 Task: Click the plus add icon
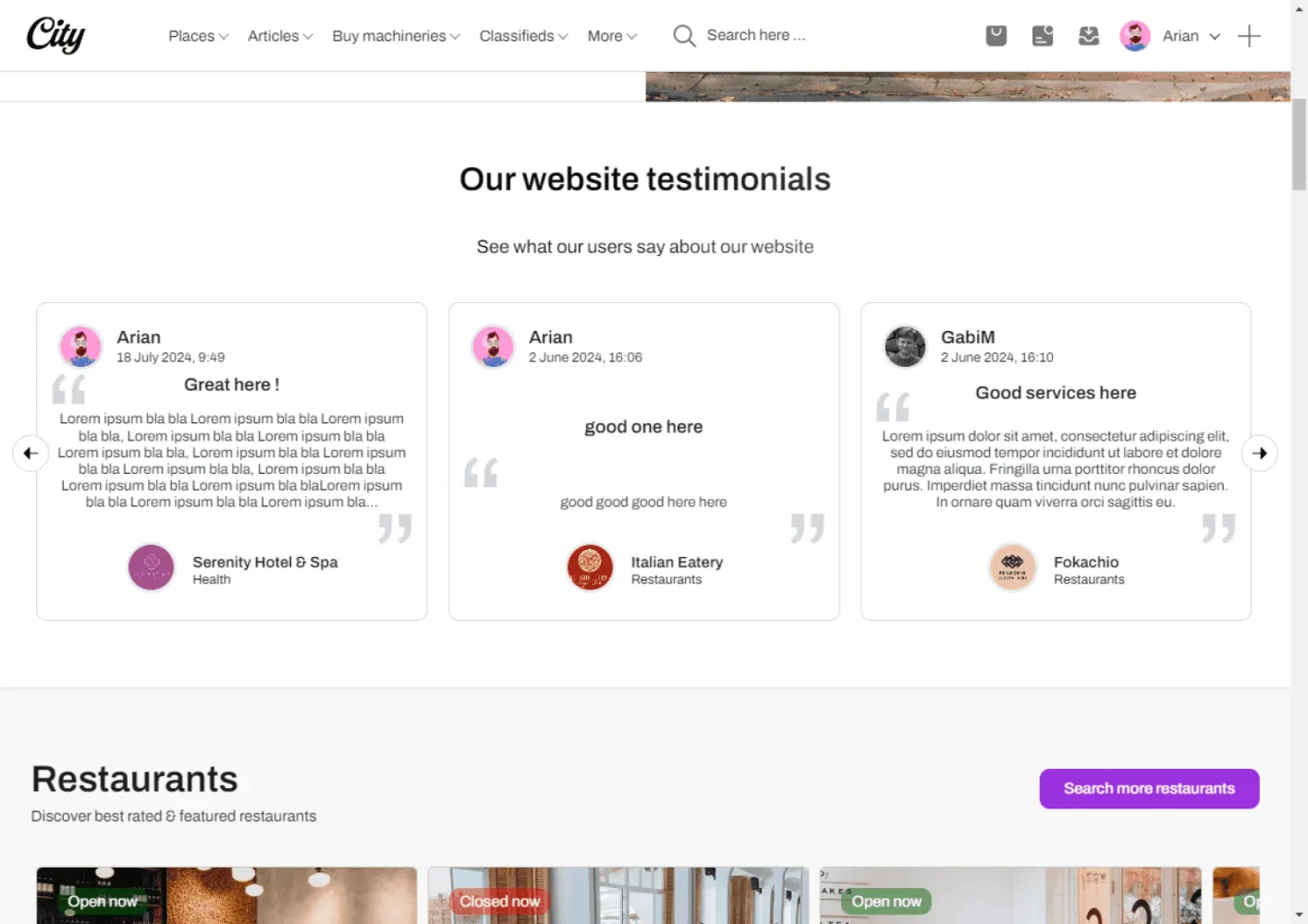1249,36
